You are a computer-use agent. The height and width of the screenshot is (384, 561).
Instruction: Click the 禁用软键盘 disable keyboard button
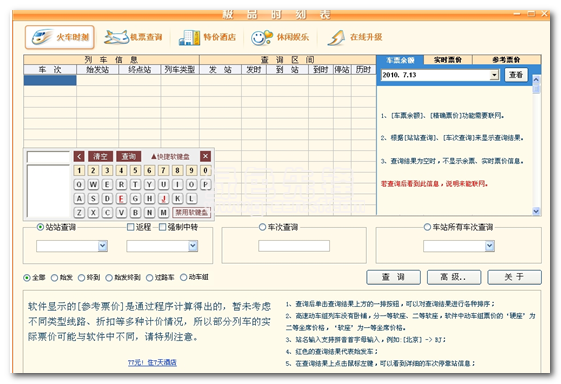(191, 212)
